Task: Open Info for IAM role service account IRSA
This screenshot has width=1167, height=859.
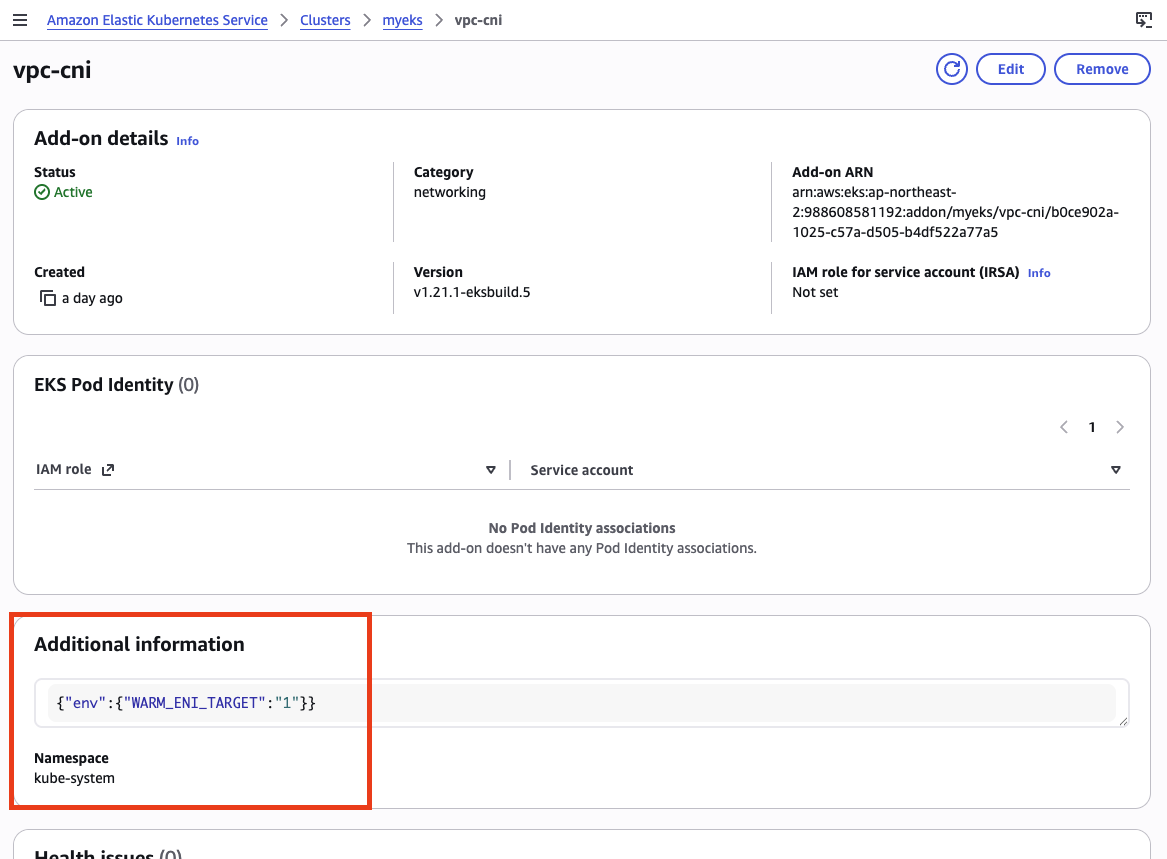Action: tap(1038, 272)
